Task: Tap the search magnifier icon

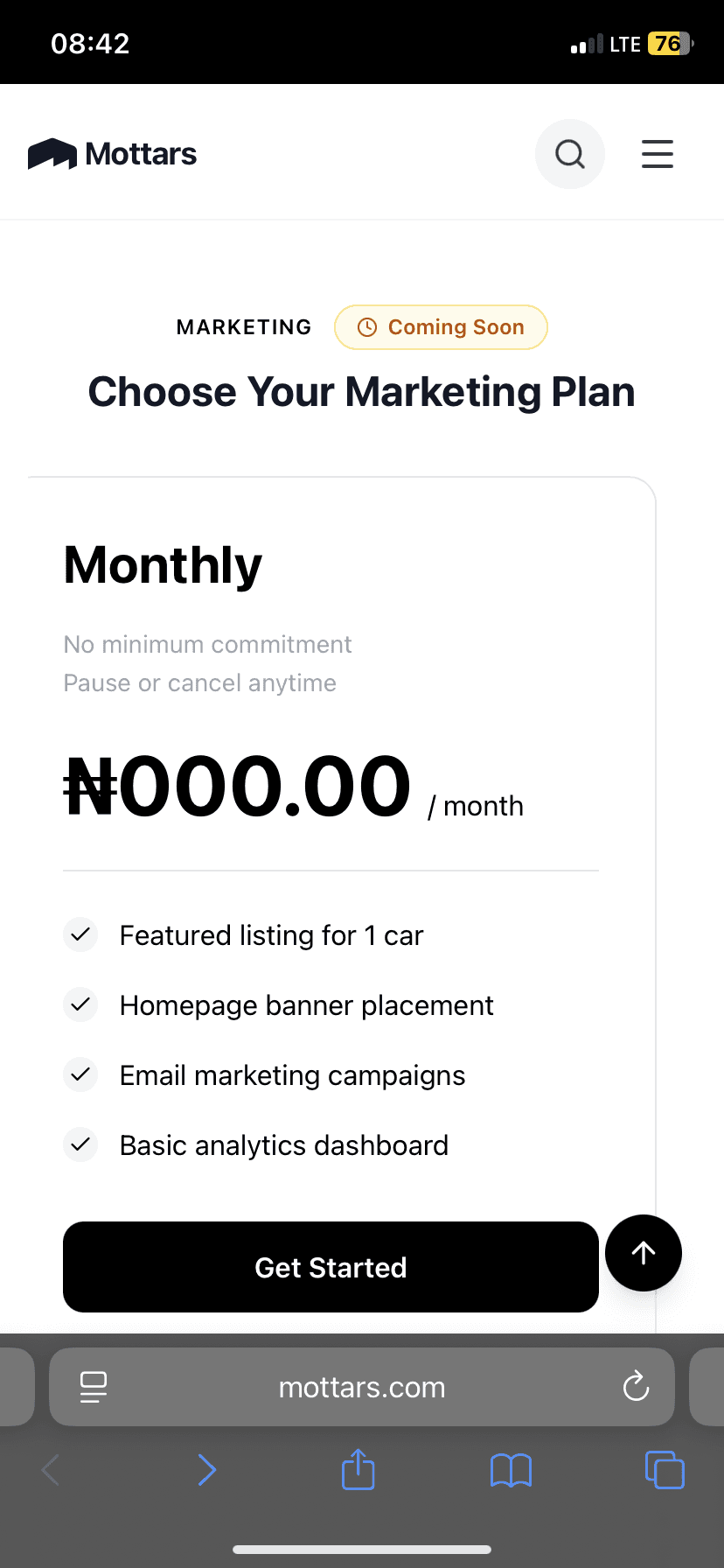Action: (570, 154)
